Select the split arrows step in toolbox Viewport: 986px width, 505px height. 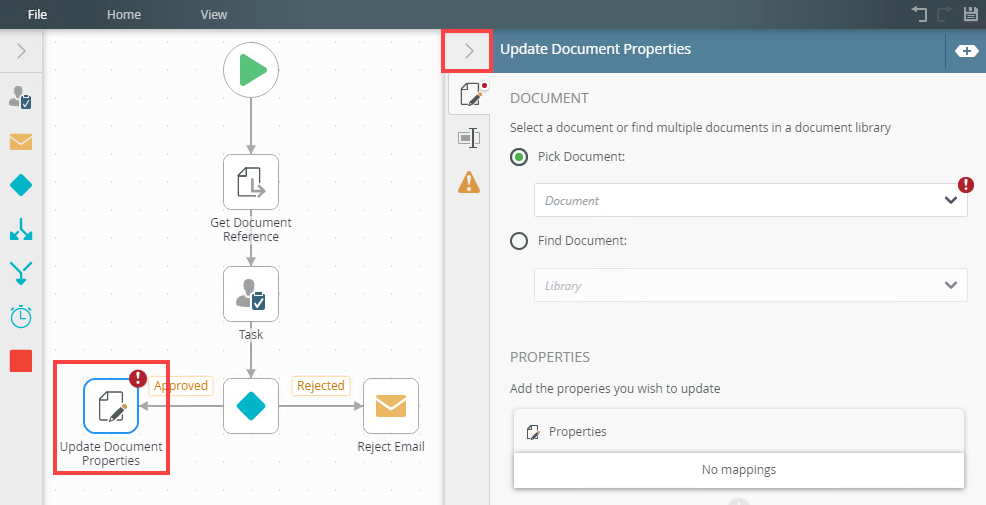tap(21, 230)
